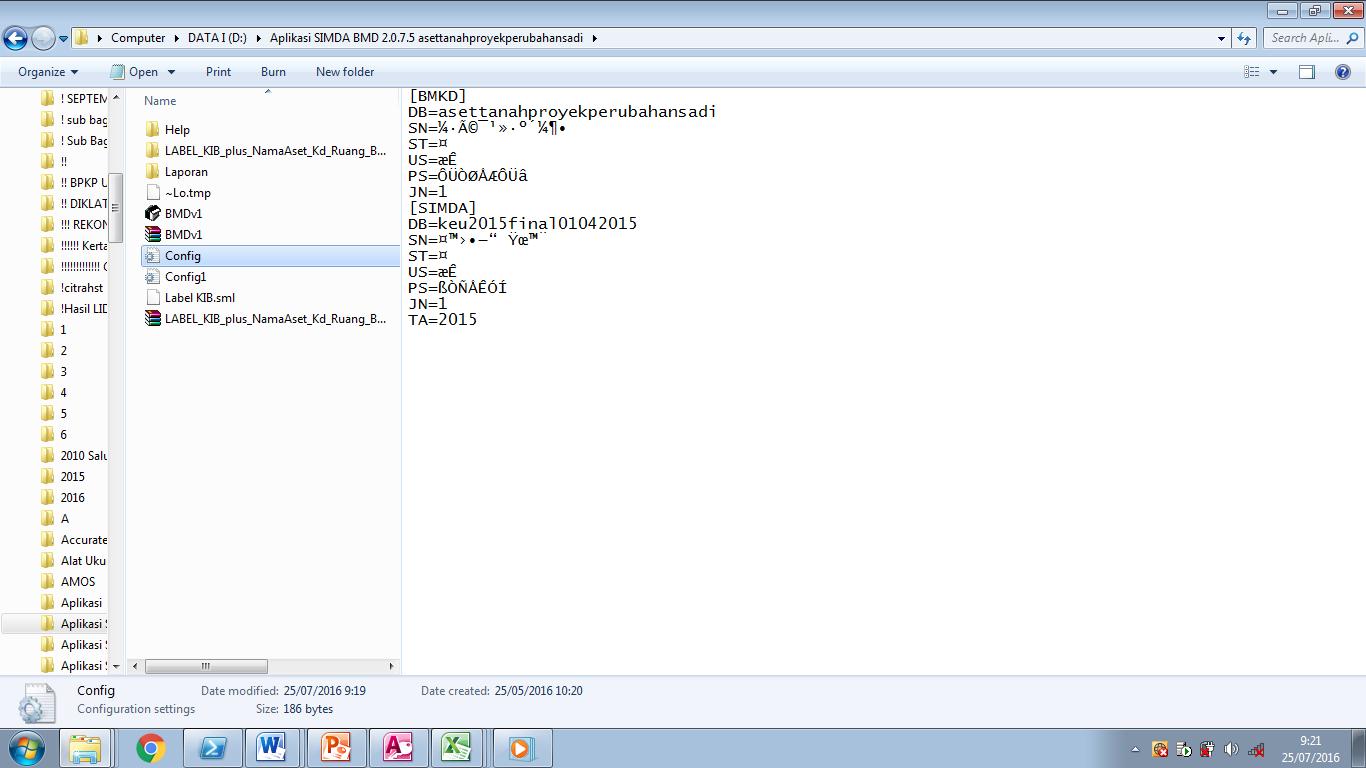The width and height of the screenshot is (1366, 768).
Task: Select the Config settings file icon
Action: click(153, 256)
